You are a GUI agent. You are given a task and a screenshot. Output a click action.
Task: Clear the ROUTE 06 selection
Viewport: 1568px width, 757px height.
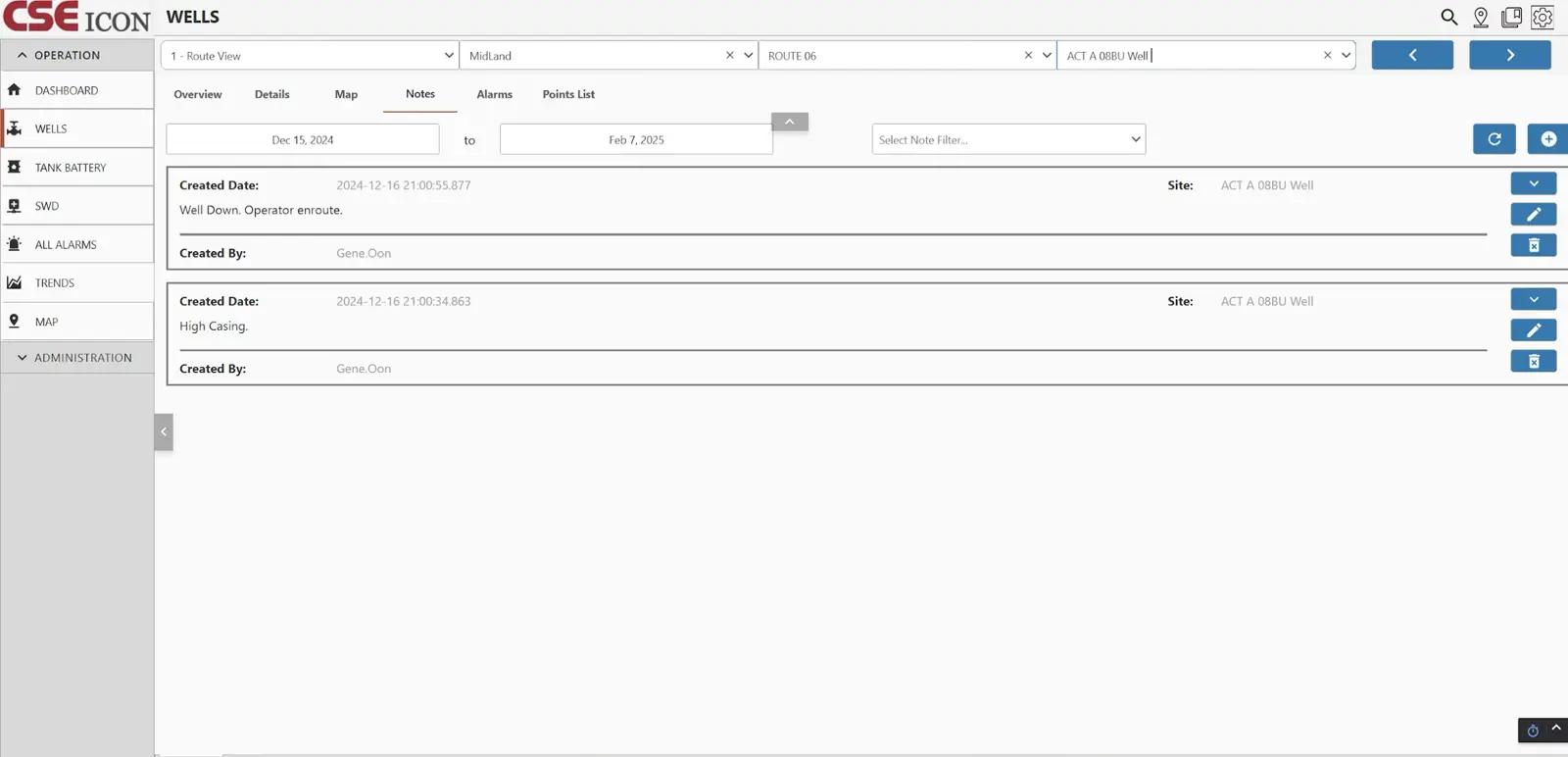pos(1028,56)
